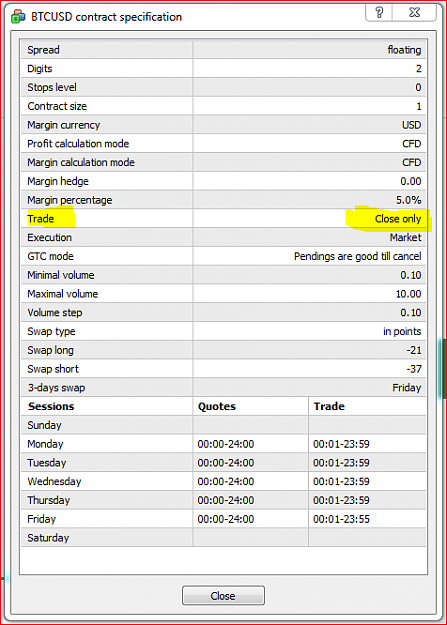Click the 'Quotes' column header

[x=217, y=406]
